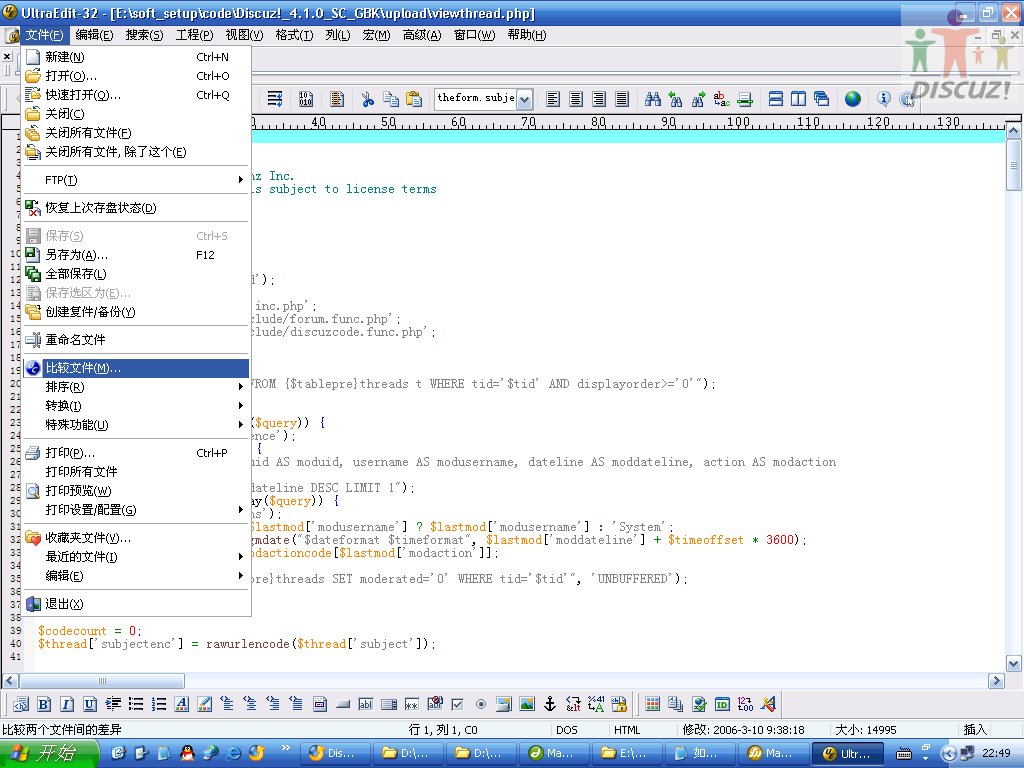The height and width of the screenshot is (768, 1024).
Task: Insert HTML bold tag icon
Action: coord(44,704)
